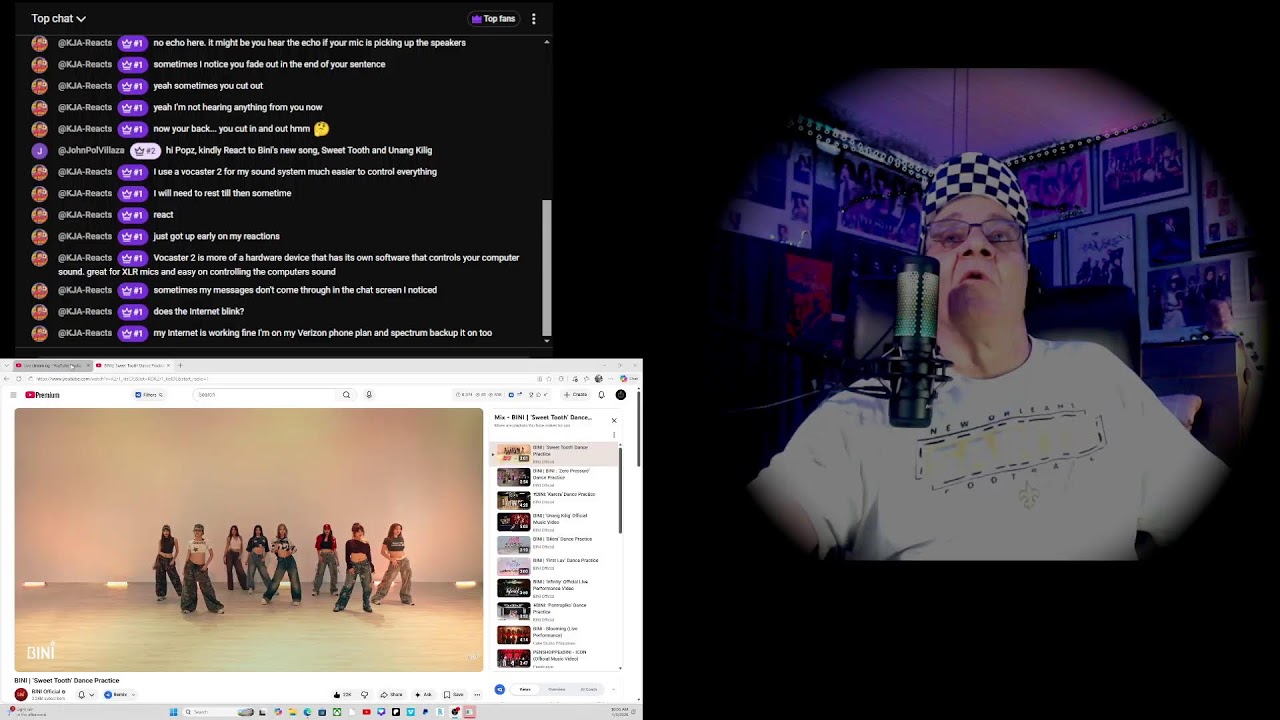This screenshot has width=1280, height=720.
Task: Click the taskbar Search box
Action: (x=220, y=712)
